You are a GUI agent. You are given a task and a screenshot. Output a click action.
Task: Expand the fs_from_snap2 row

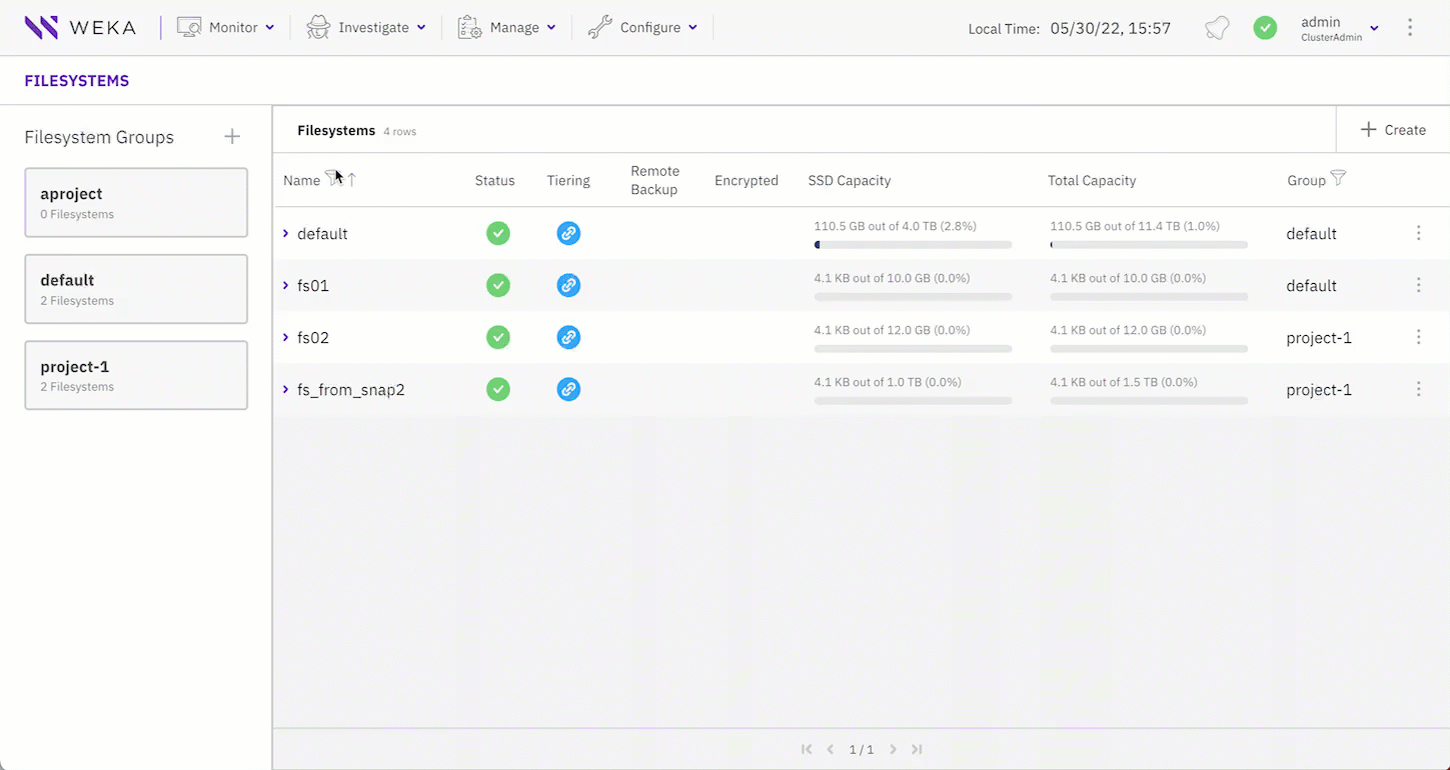tap(286, 389)
